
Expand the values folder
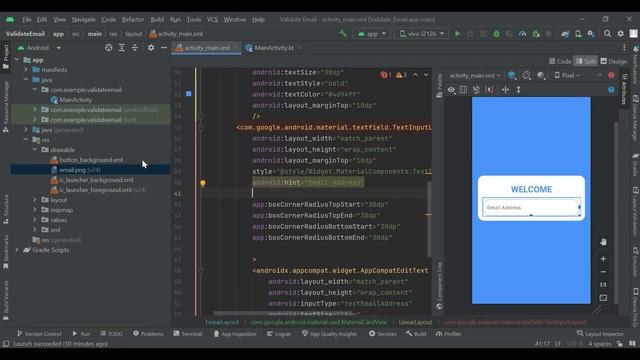click(35, 220)
